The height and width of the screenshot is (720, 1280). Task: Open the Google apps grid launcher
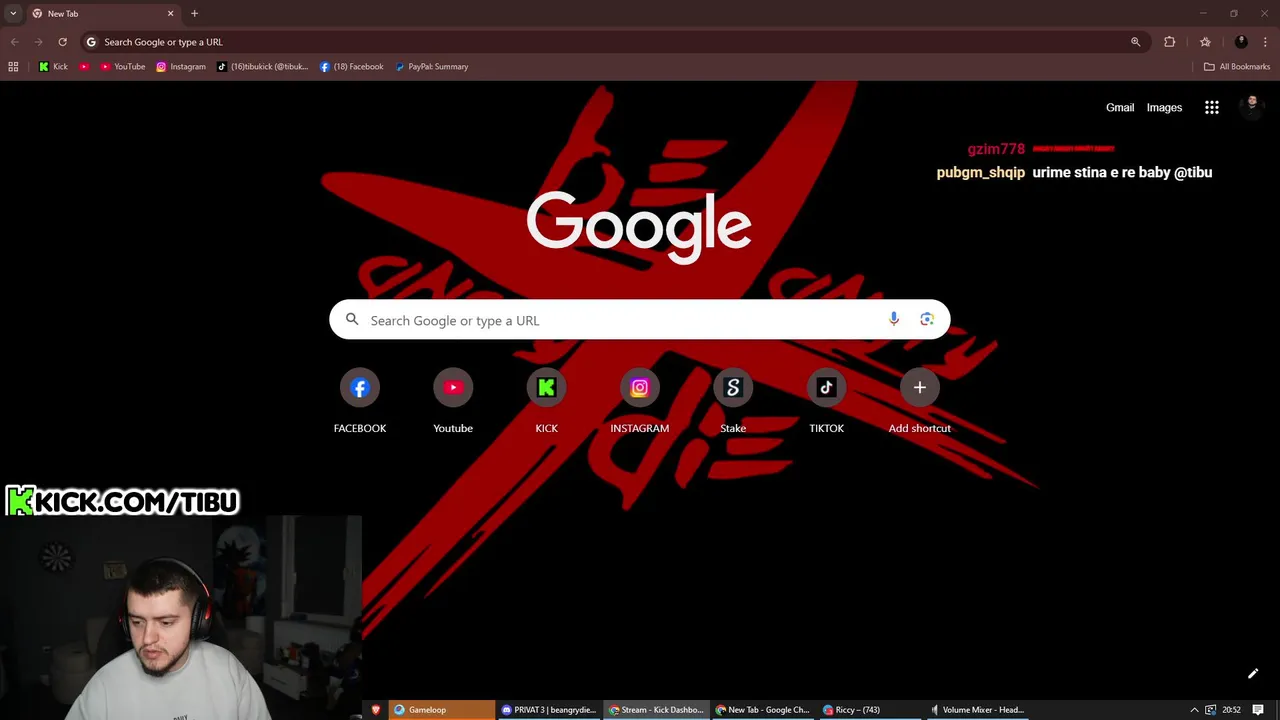click(x=1212, y=107)
